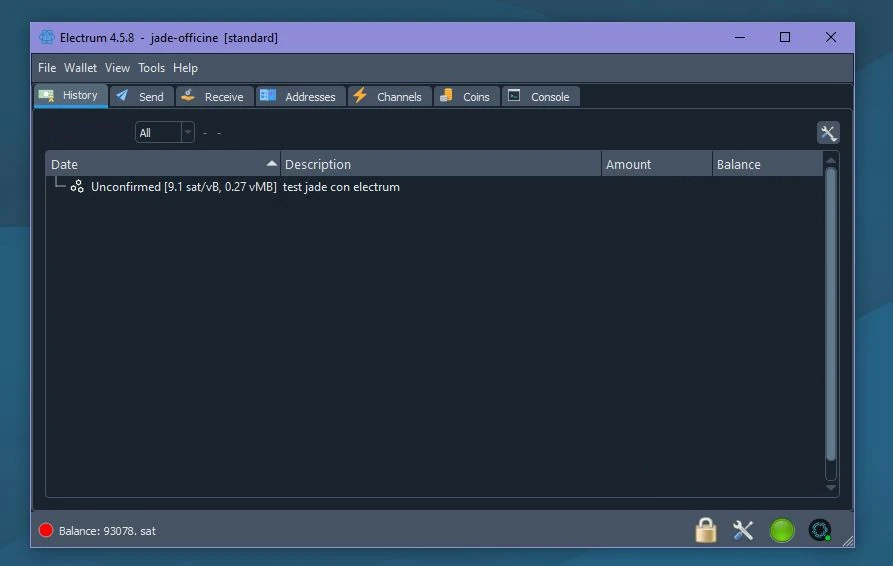Click the Jade hardware wallet status icon
The width and height of the screenshot is (893, 566).
(x=820, y=530)
